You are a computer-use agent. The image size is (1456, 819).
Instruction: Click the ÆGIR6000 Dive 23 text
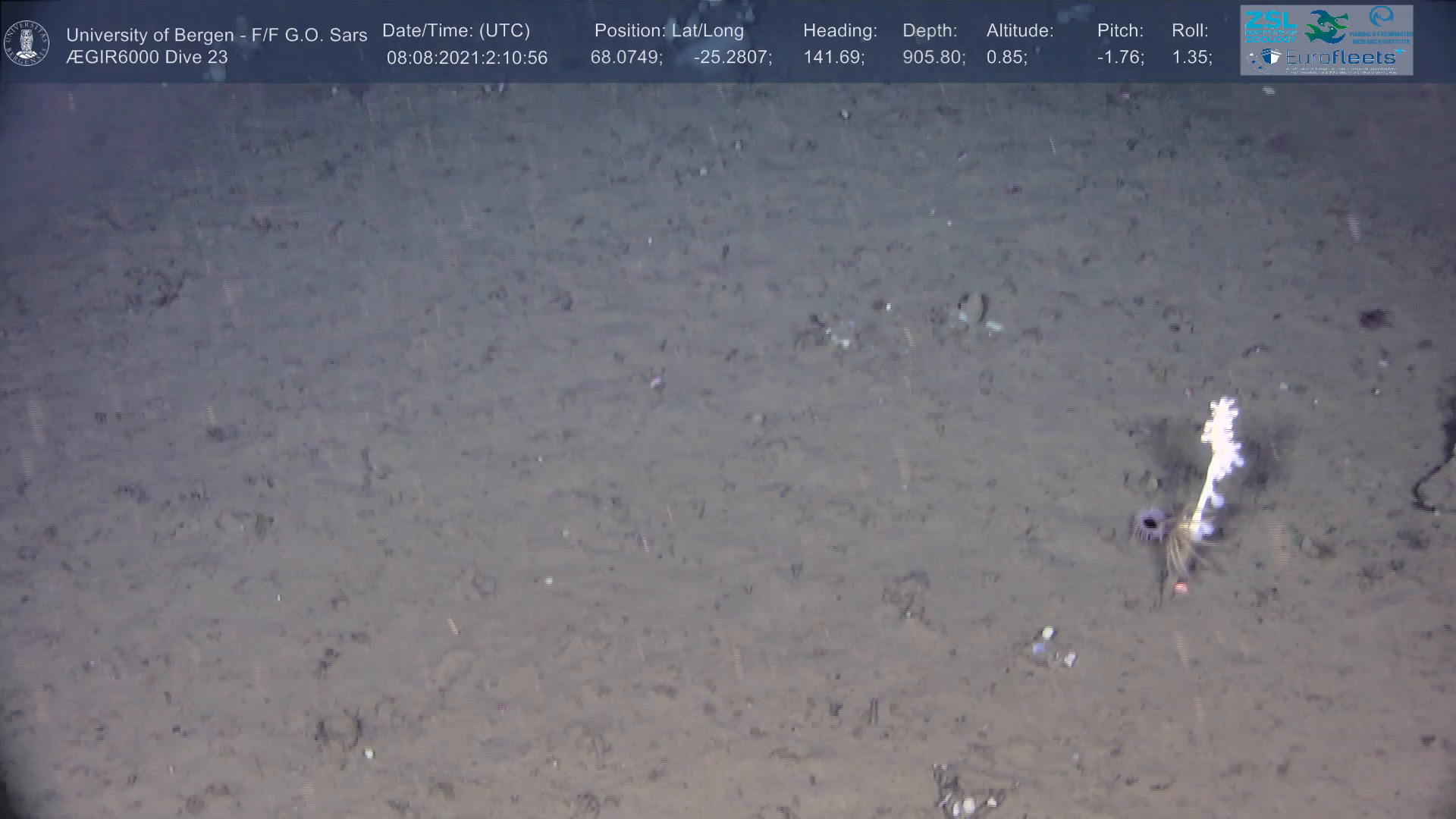point(146,58)
